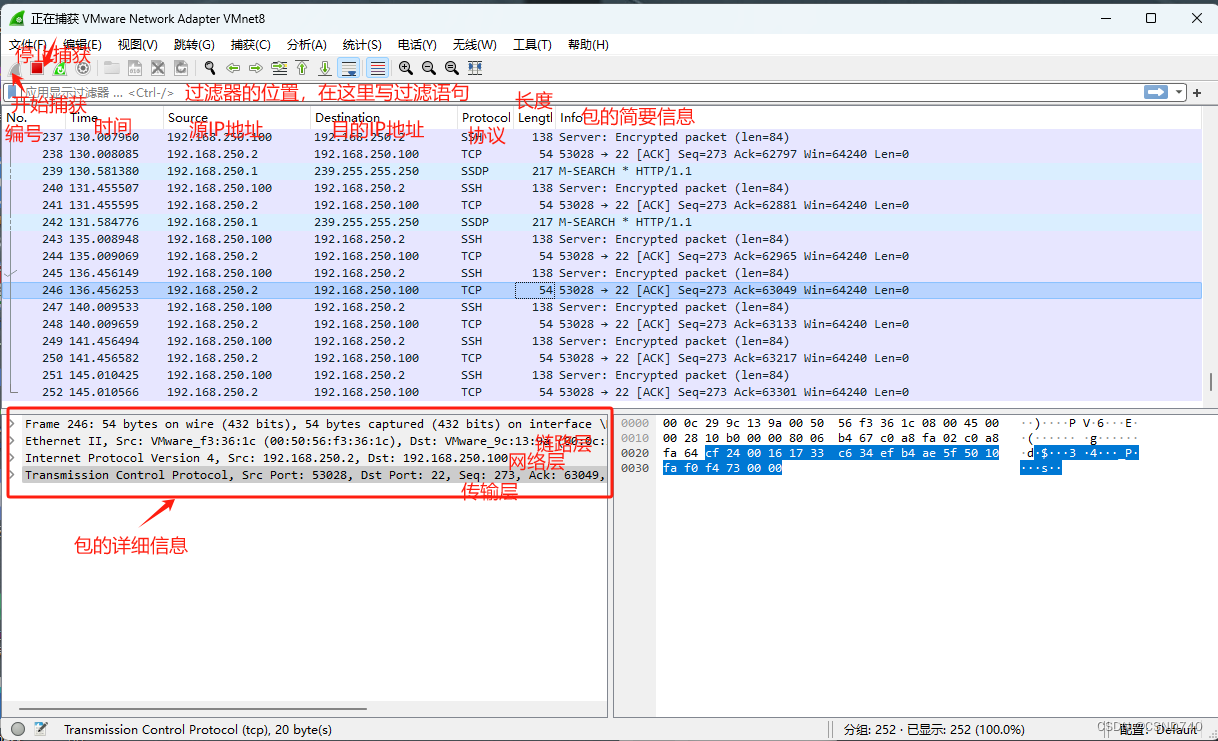Enable the capture comment pencil icon
The height and width of the screenshot is (741, 1218).
point(41,729)
